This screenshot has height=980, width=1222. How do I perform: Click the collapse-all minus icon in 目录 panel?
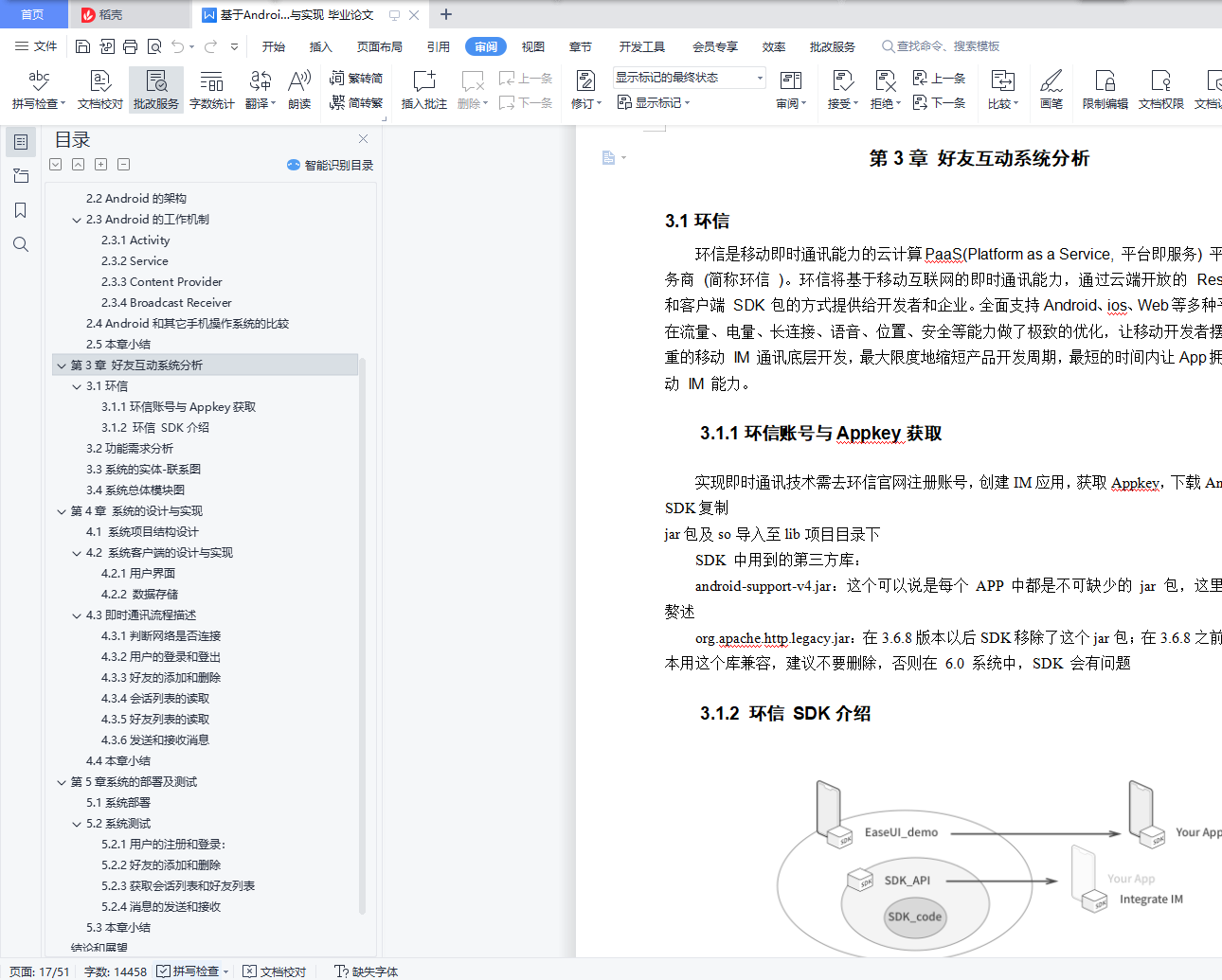(123, 165)
